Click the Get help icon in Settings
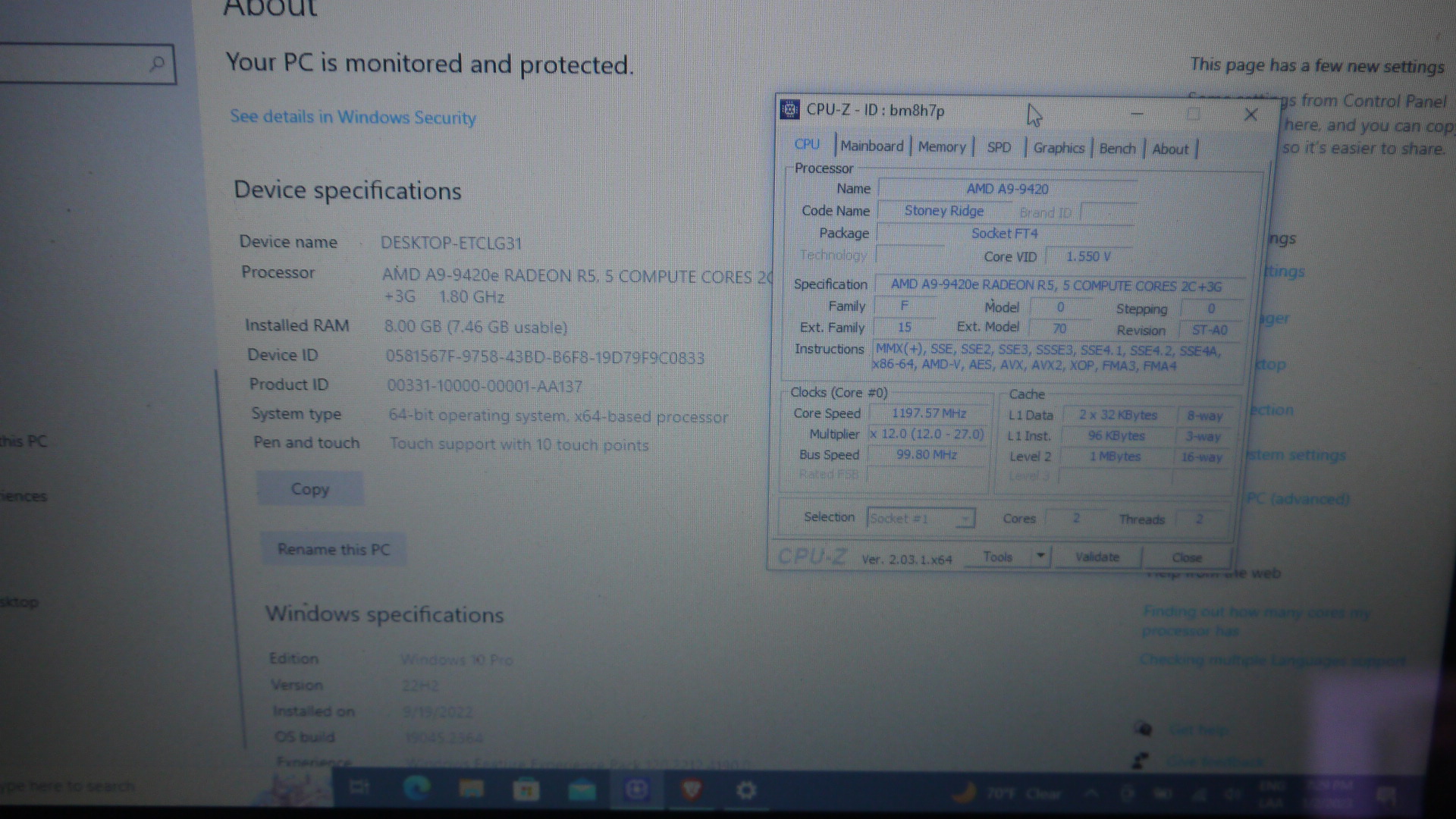The width and height of the screenshot is (1456, 819). [1144, 730]
